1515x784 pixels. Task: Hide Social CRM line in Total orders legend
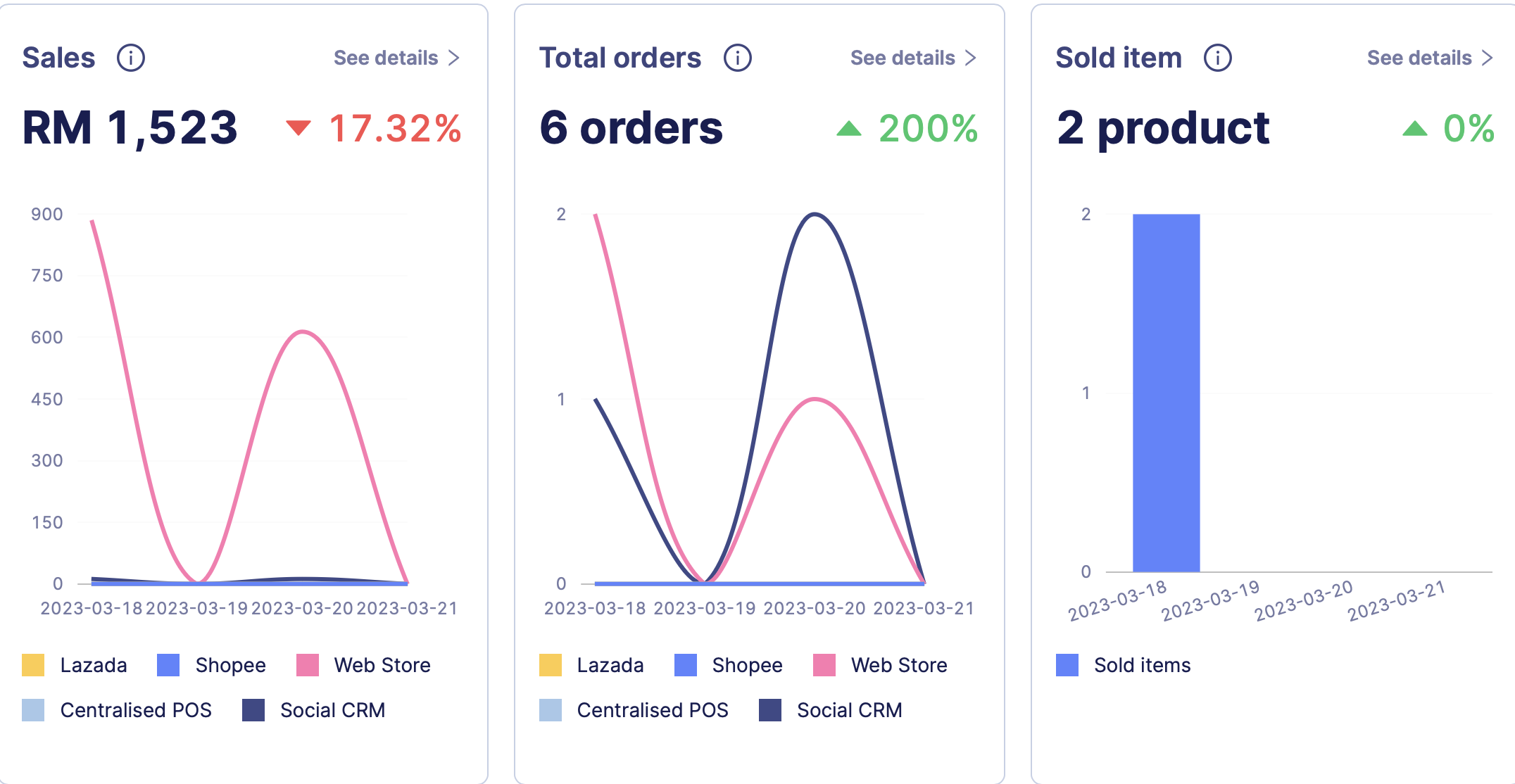coord(849,710)
